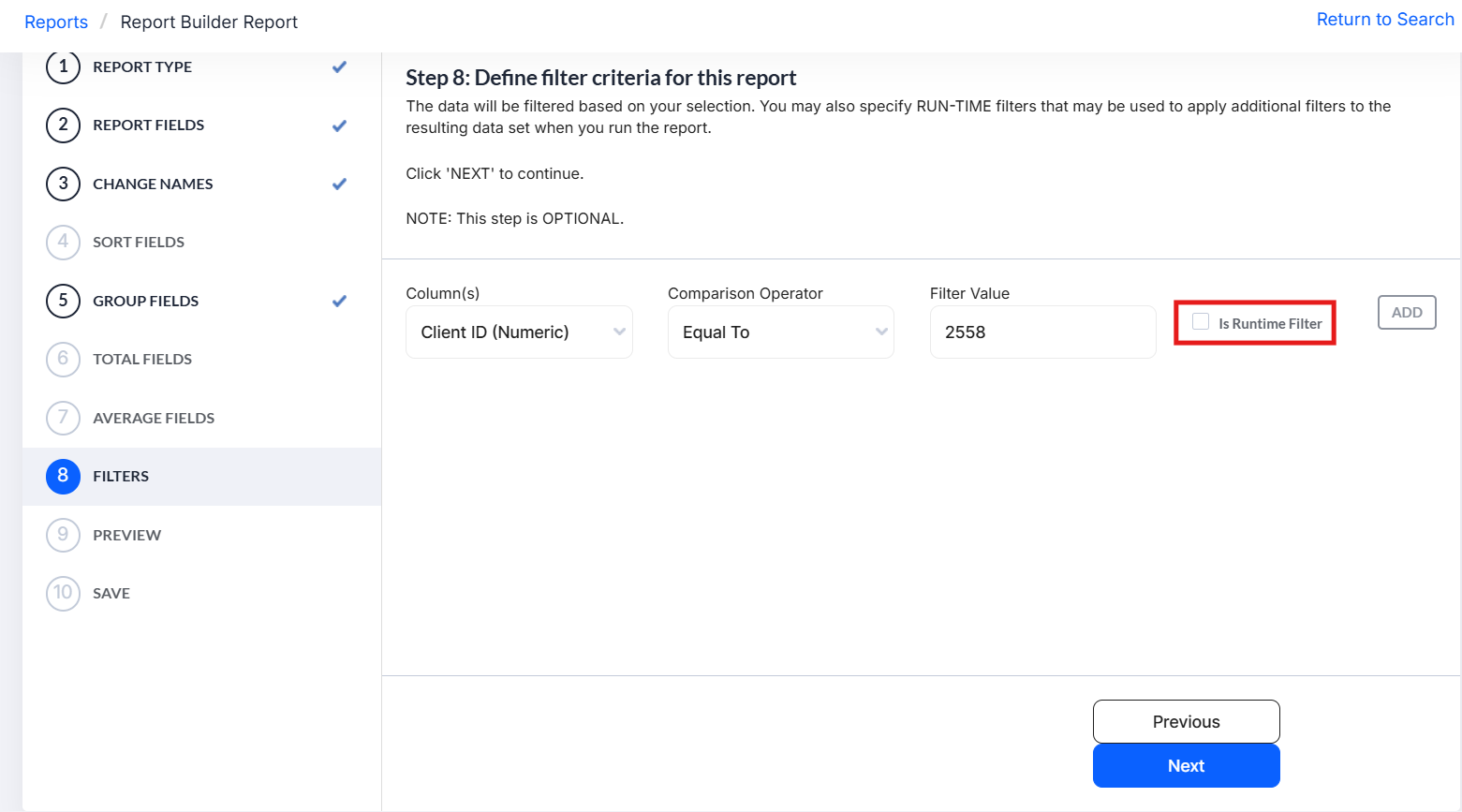
Task: Click the Is Runtime Filter label text
Action: tap(1270, 323)
